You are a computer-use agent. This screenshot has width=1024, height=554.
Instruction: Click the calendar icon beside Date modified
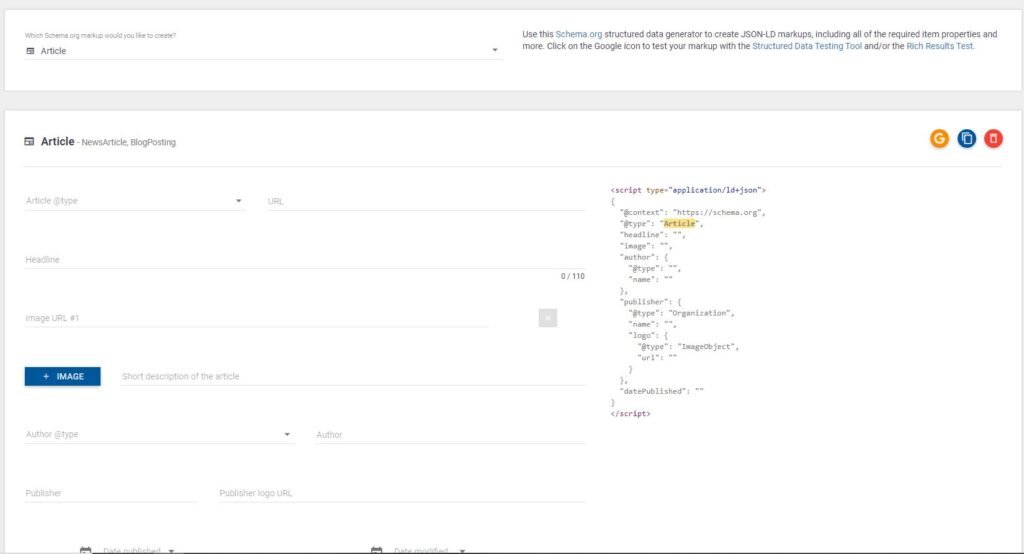pyautogui.click(x=377, y=549)
